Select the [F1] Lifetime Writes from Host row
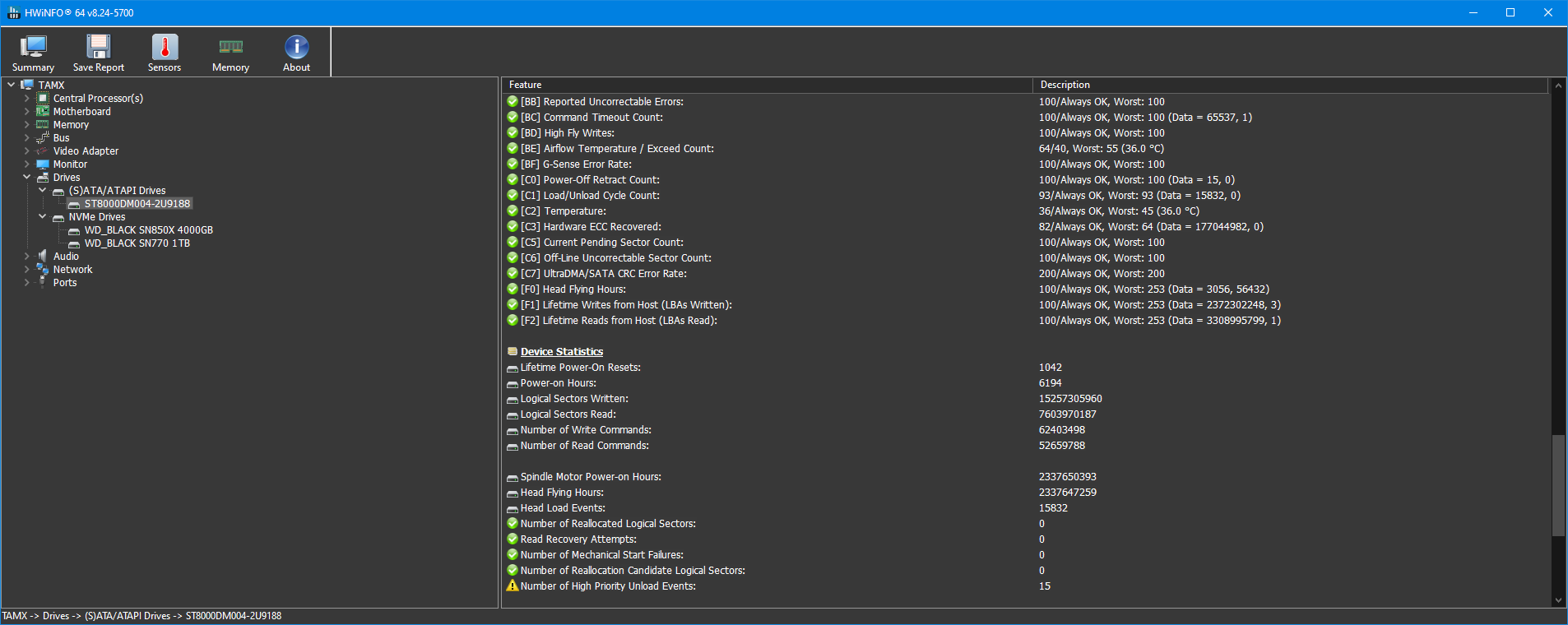 (x=1025, y=304)
